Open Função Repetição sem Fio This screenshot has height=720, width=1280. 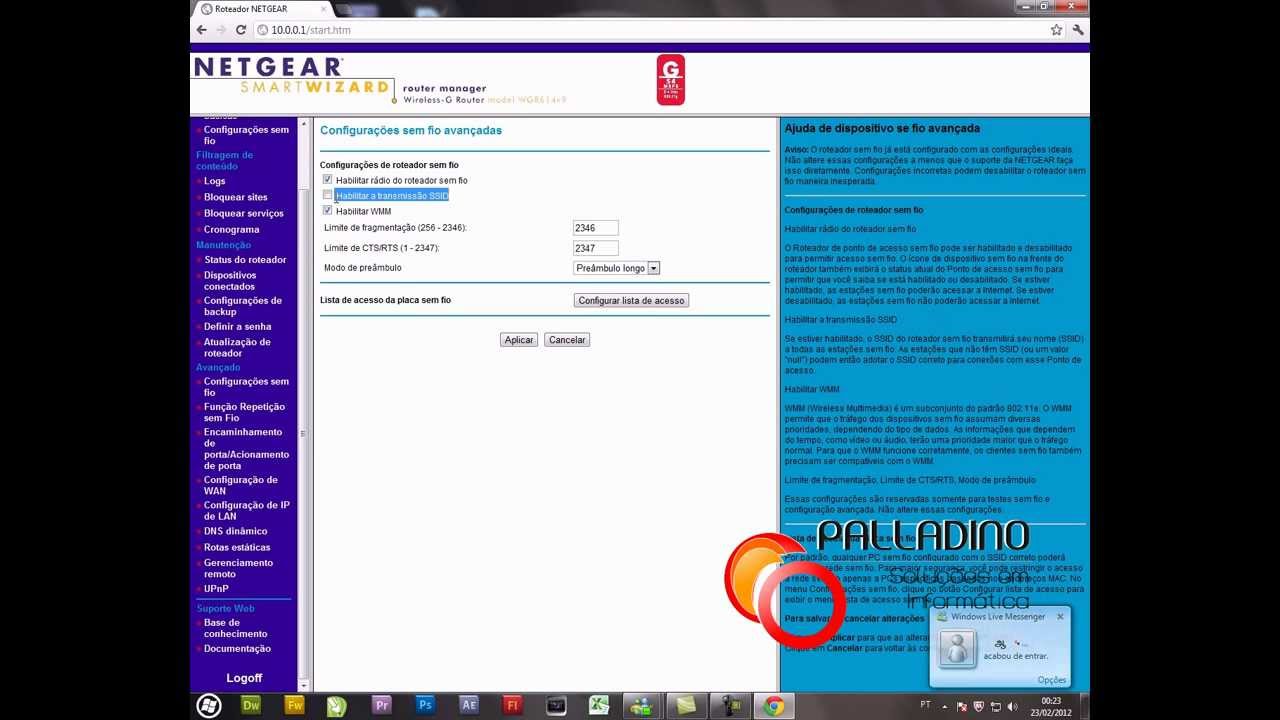(x=244, y=412)
